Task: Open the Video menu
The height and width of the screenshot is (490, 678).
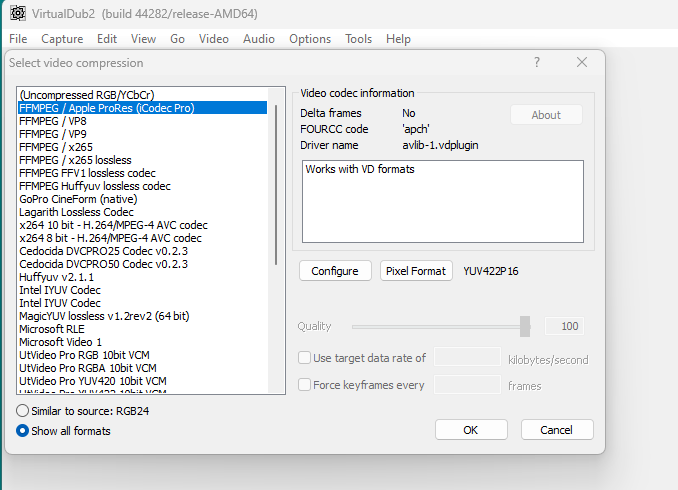Action: 213,39
